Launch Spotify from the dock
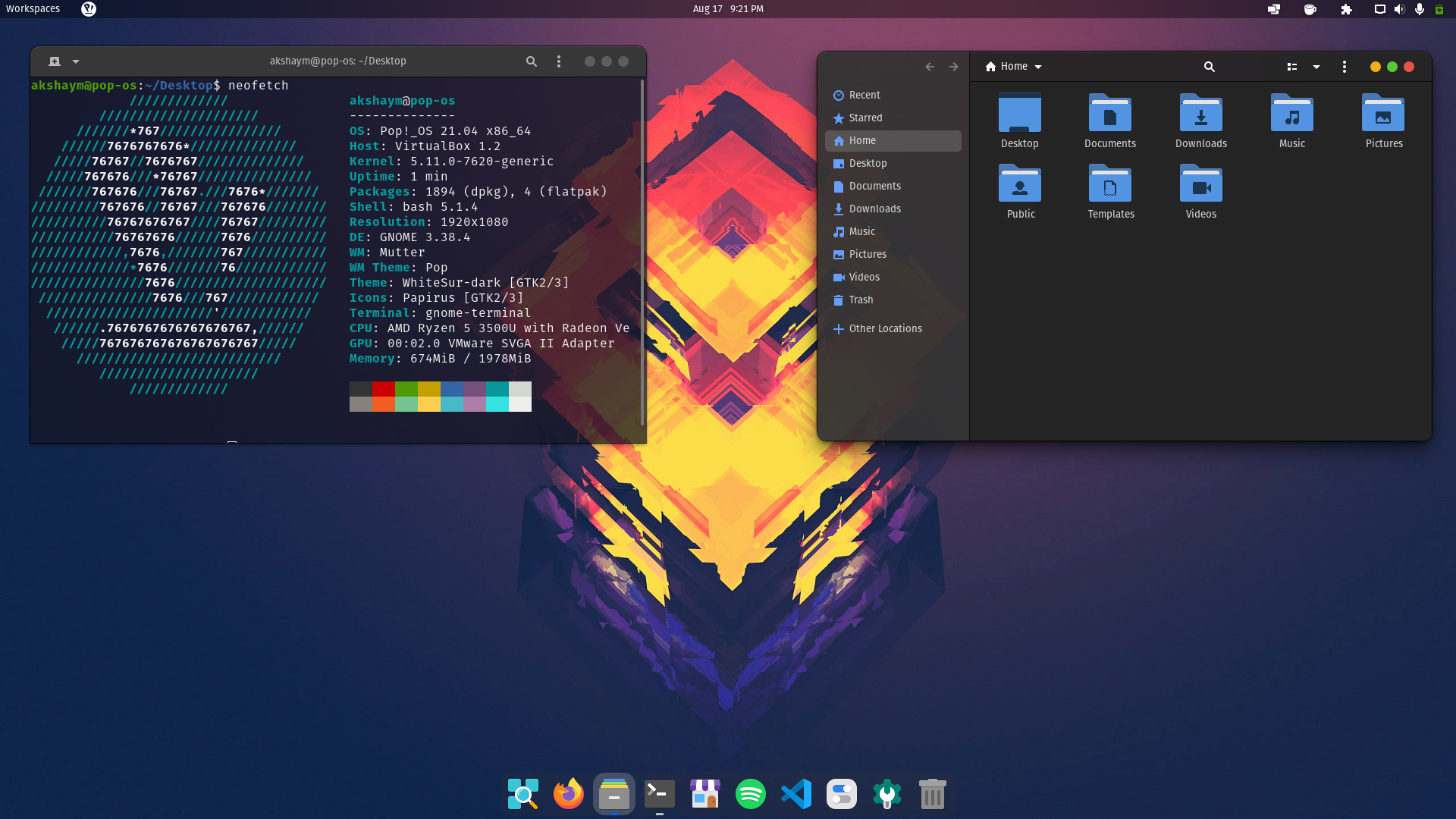1456x819 pixels. coord(750,794)
